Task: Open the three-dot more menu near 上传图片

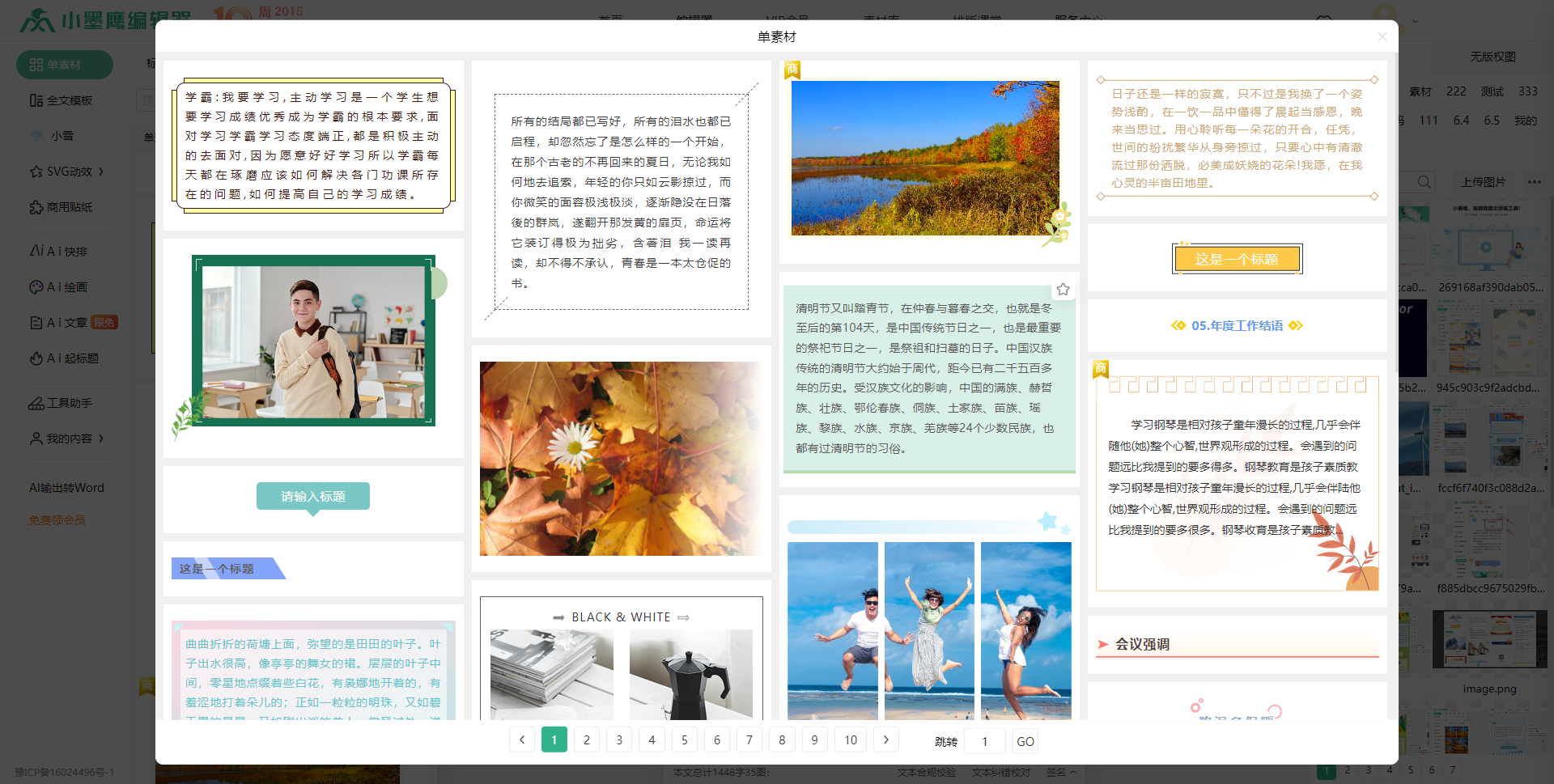Action: tap(1534, 182)
